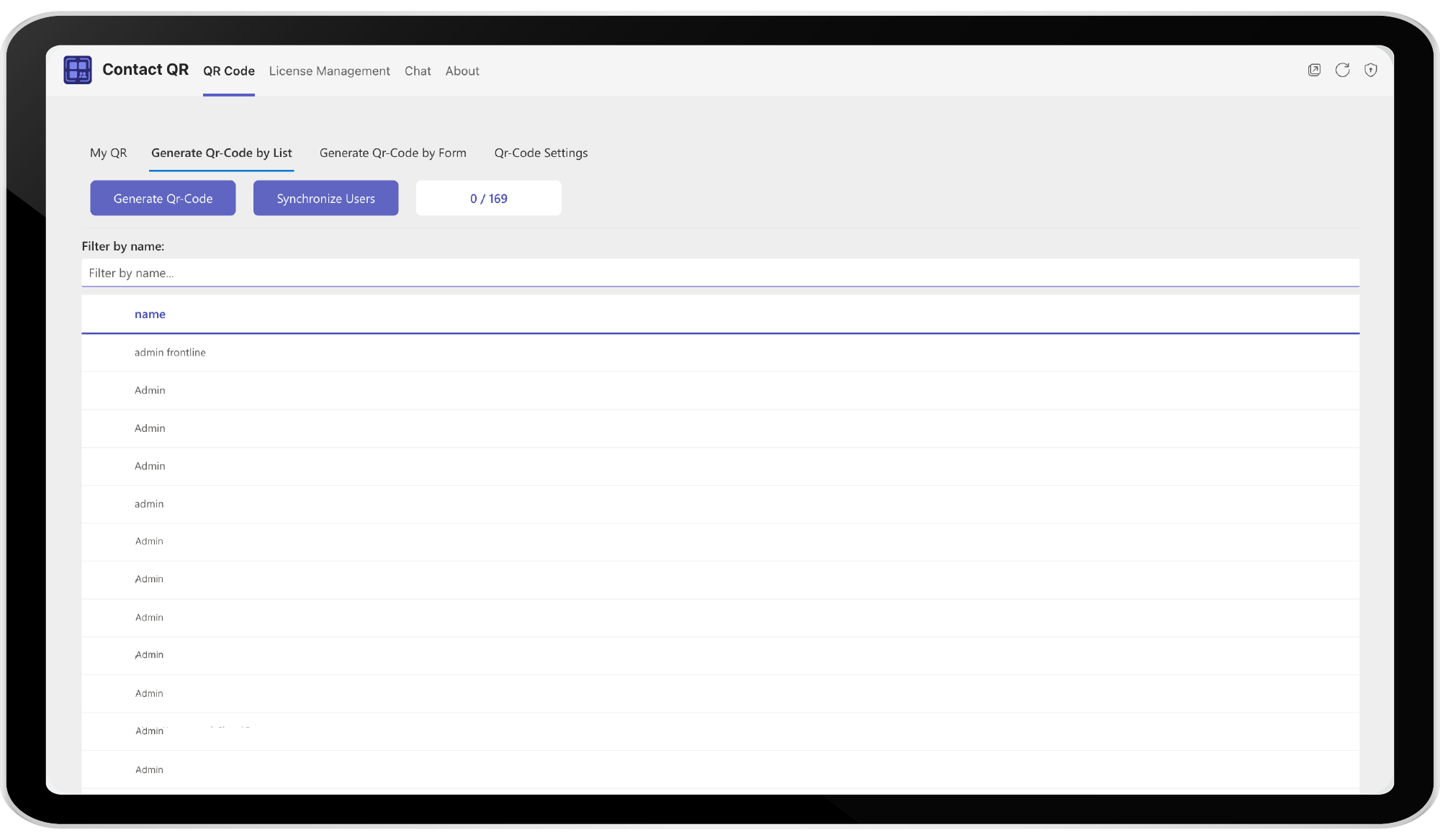1440x840 pixels.
Task: Open the app in a pop-out window
Action: pyautogui.click(x=1314, y=70)
